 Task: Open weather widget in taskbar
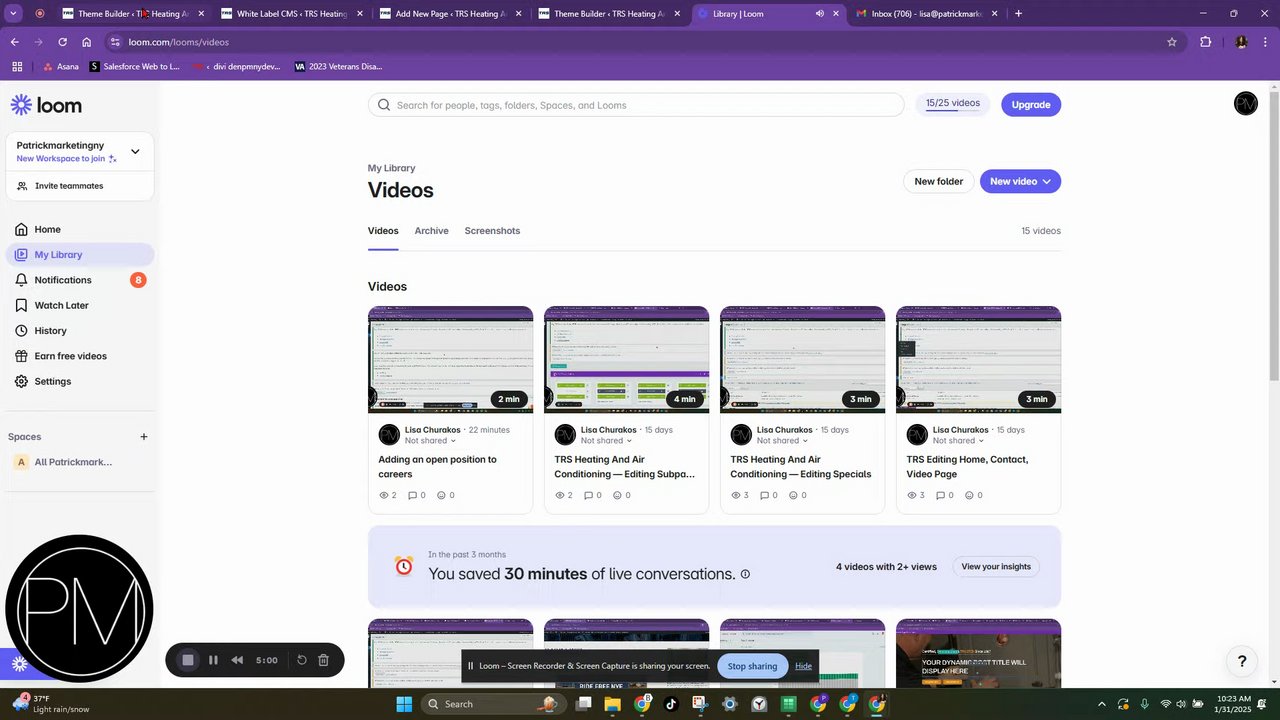50,704
